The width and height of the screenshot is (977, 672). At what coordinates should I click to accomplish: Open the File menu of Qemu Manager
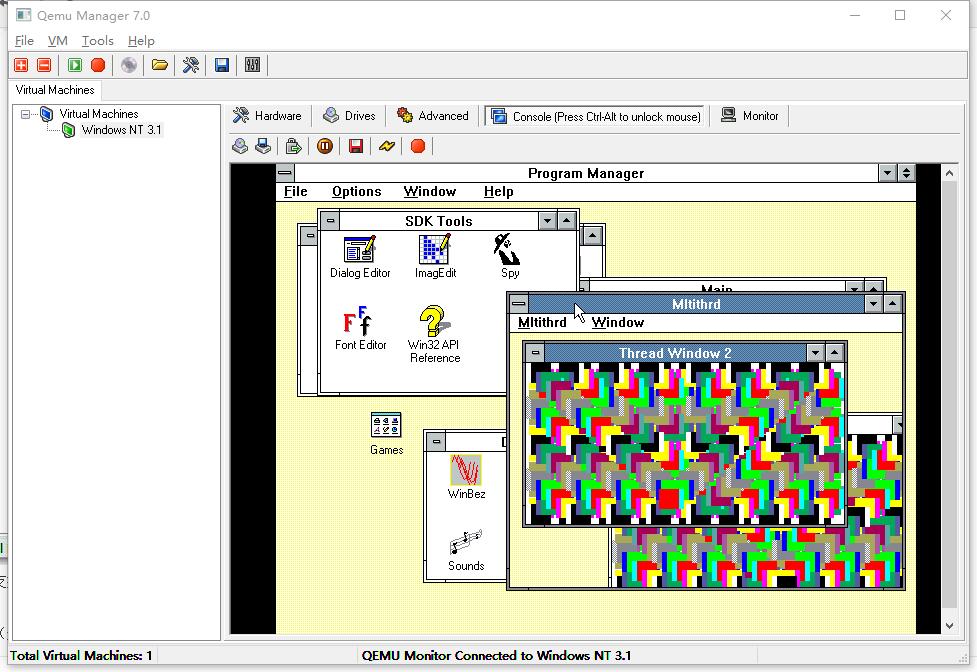24,40
